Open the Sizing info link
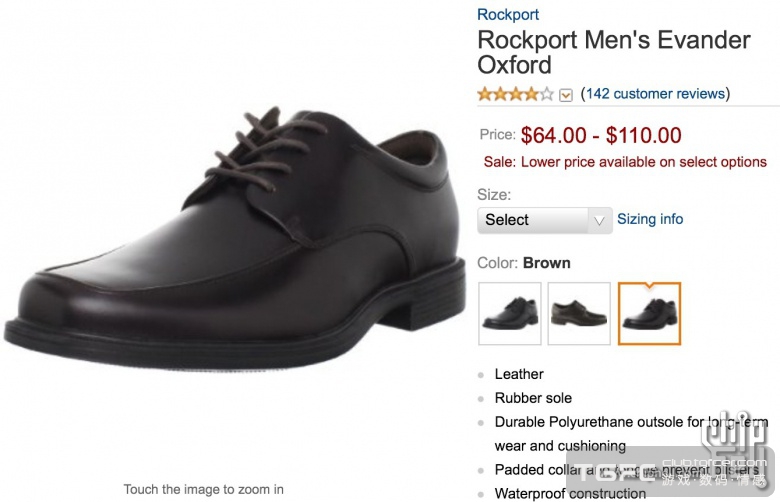The height and width of the screenshot is (502, 780). click(650, 219)
